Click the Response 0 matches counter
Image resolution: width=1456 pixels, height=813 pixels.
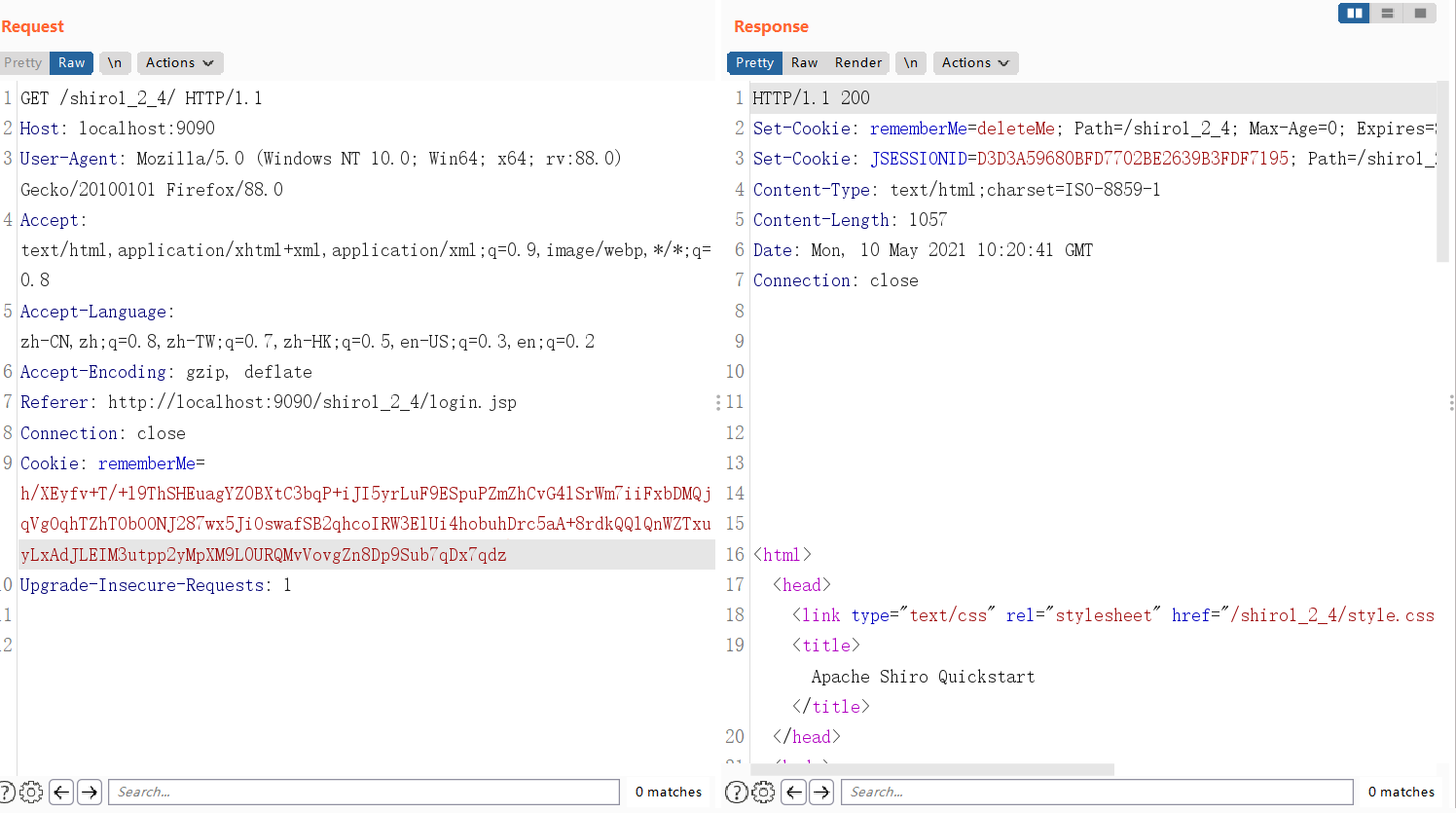click(1401, 792)
